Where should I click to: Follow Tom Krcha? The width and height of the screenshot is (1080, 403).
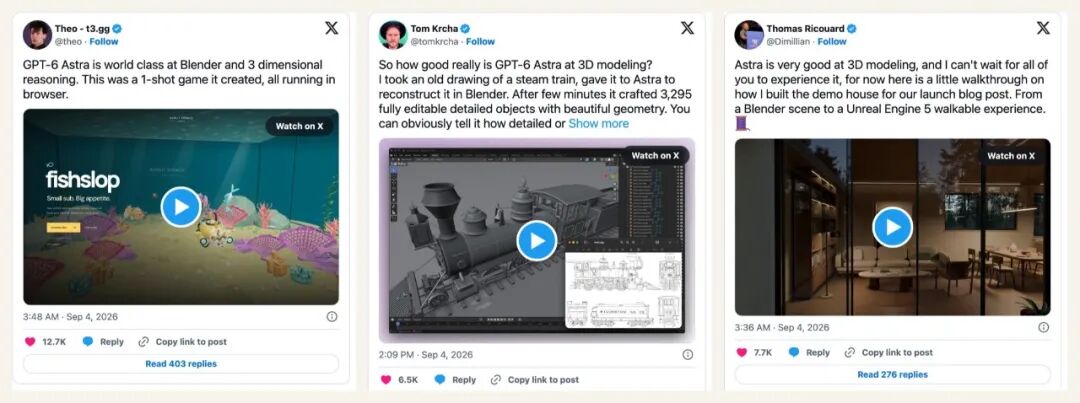pos(481,41)
